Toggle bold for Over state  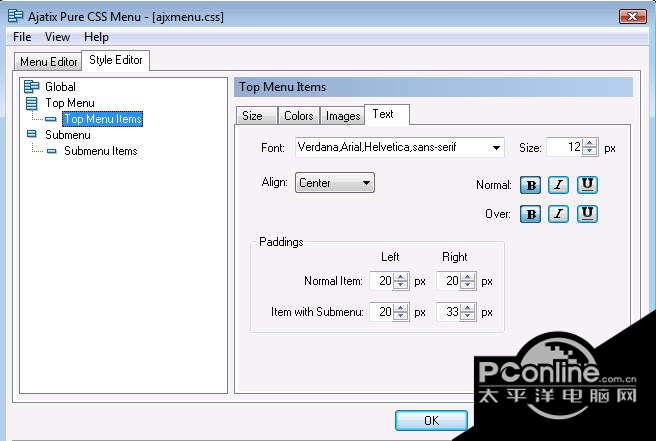(530, 214)
